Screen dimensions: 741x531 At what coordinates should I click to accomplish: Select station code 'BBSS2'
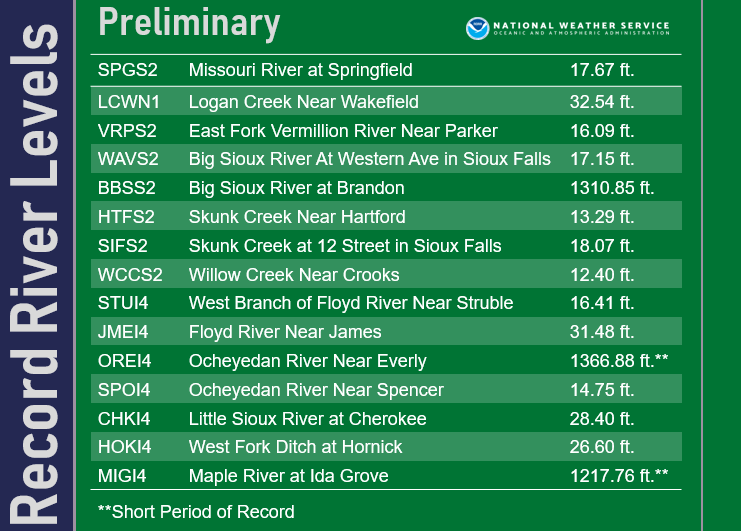coord(127,188)
